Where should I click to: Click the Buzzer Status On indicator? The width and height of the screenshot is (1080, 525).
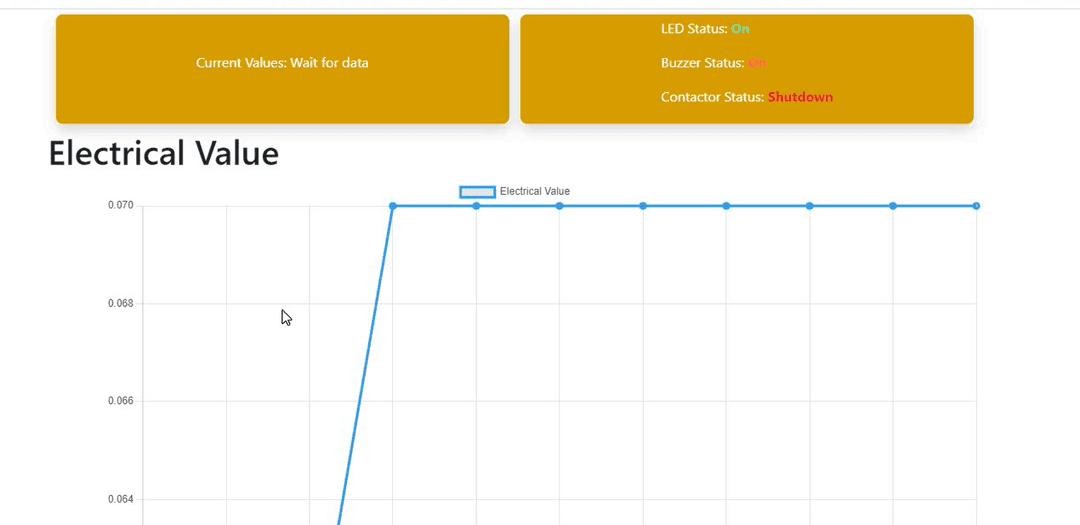757,63
